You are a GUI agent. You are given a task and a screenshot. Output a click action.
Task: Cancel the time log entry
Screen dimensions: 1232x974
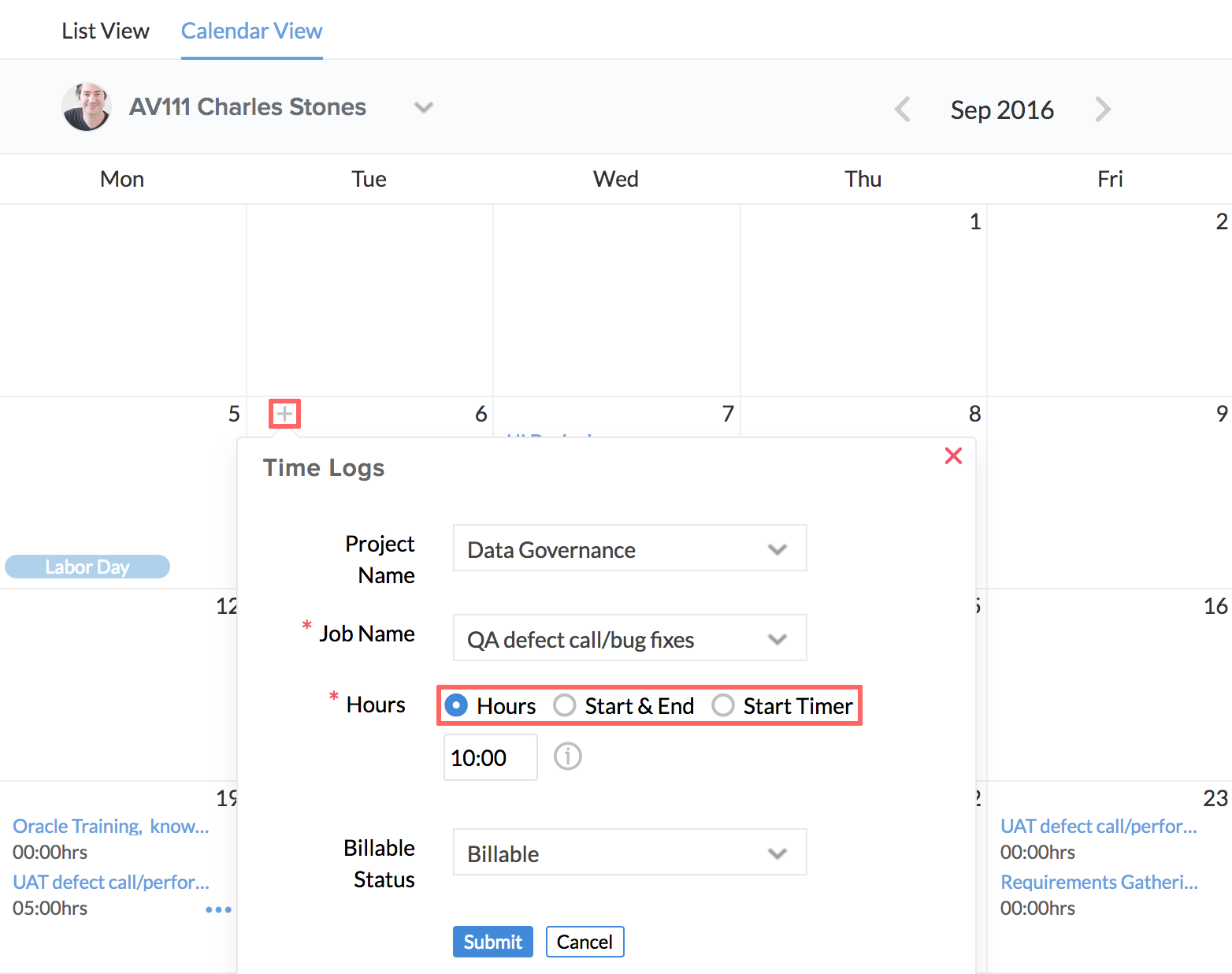pyautogui.click(x=584, y=942)
